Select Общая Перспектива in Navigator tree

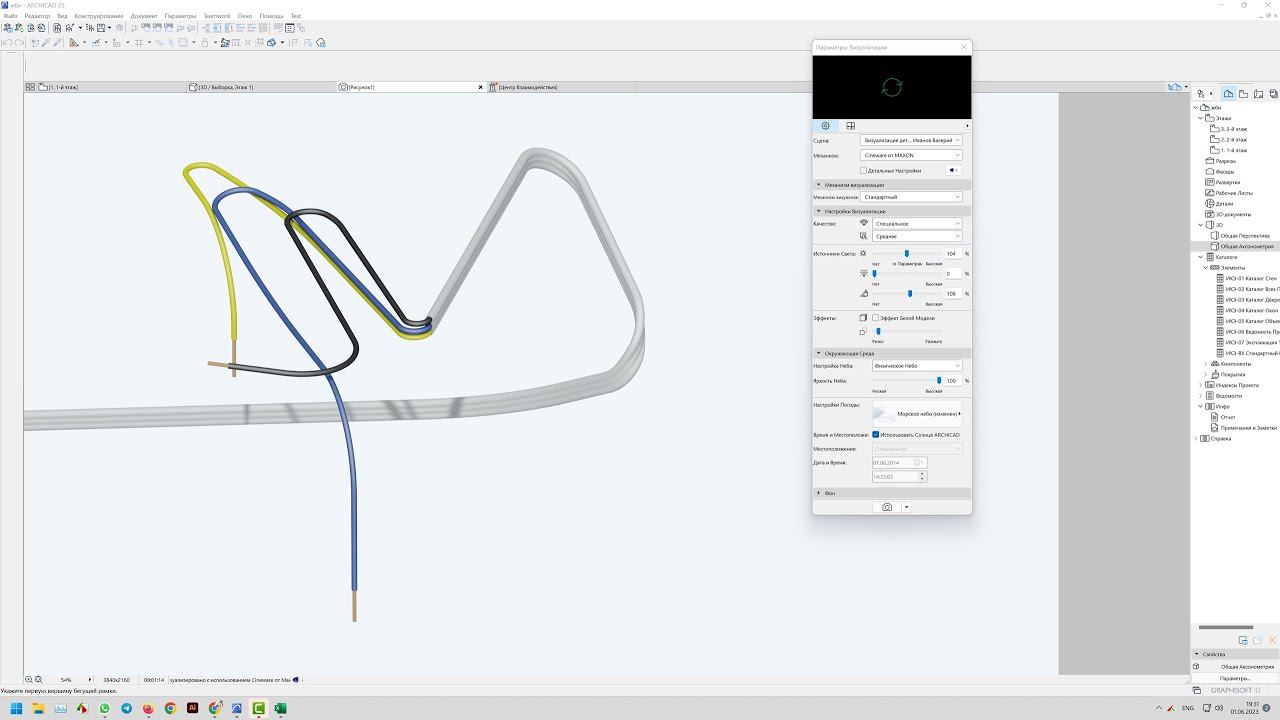pos(1244,236)
